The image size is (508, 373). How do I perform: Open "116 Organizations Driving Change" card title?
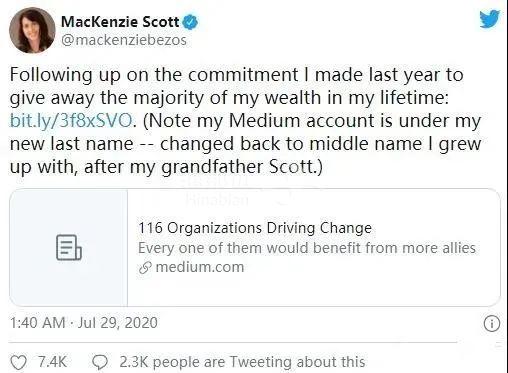tap(255, 228)
